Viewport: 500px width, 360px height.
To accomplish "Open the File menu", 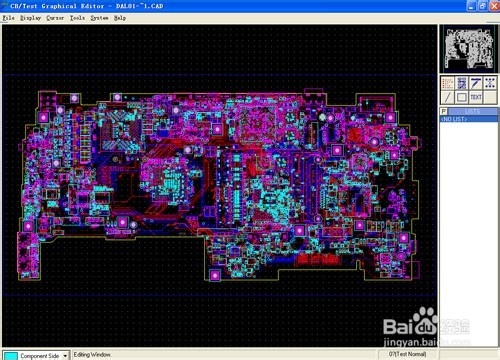I will 8,18.
